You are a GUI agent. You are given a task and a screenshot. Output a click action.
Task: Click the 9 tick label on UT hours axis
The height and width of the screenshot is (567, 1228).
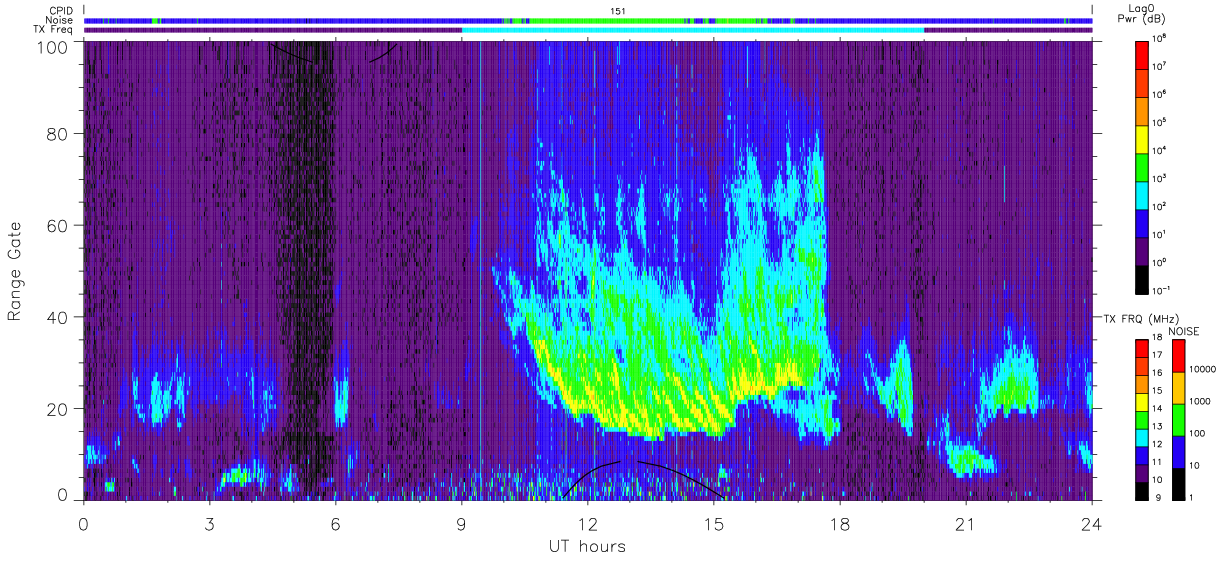(462, 523)
